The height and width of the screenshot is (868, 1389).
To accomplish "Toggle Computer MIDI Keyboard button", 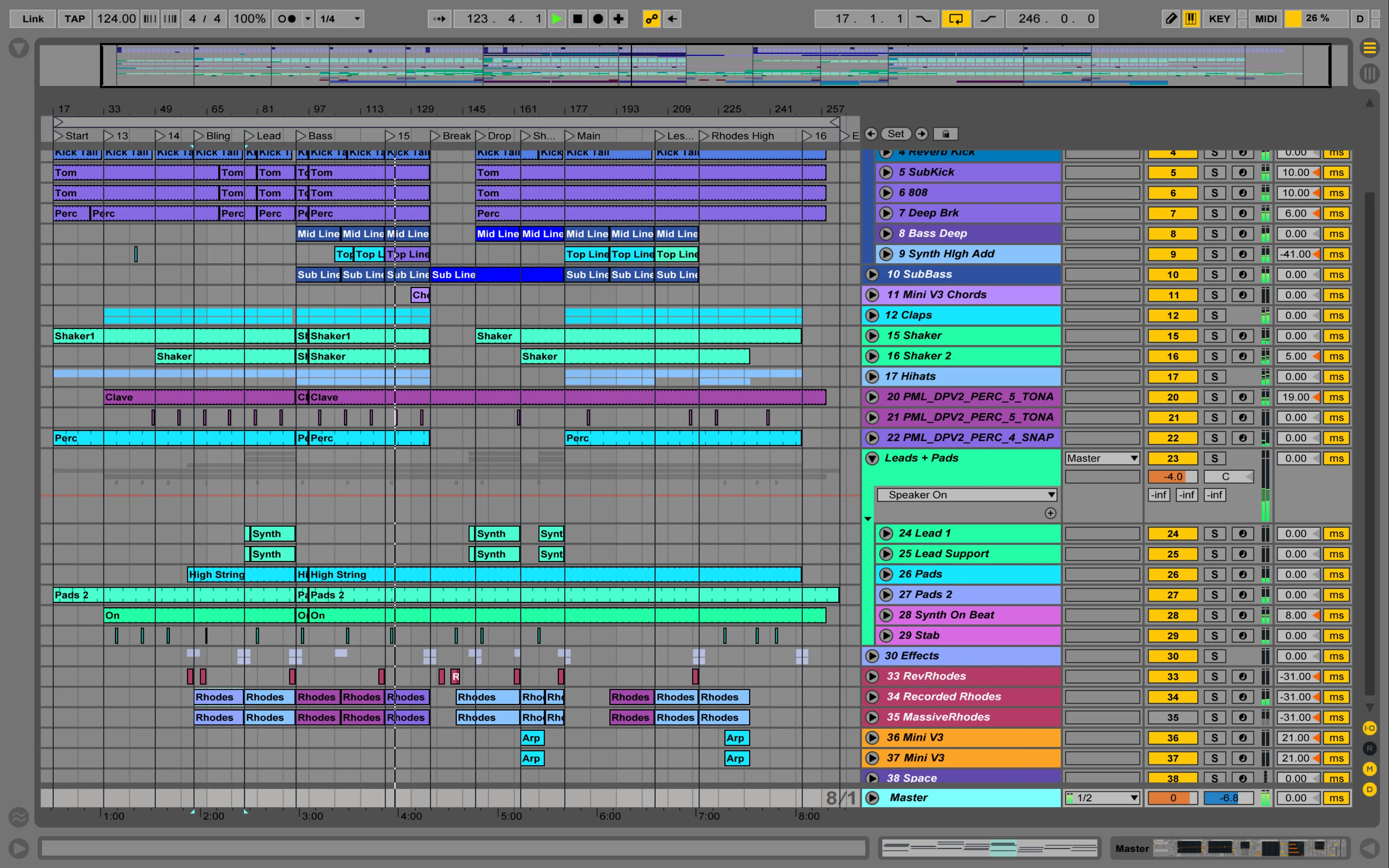I will [x=1191, y=19].
